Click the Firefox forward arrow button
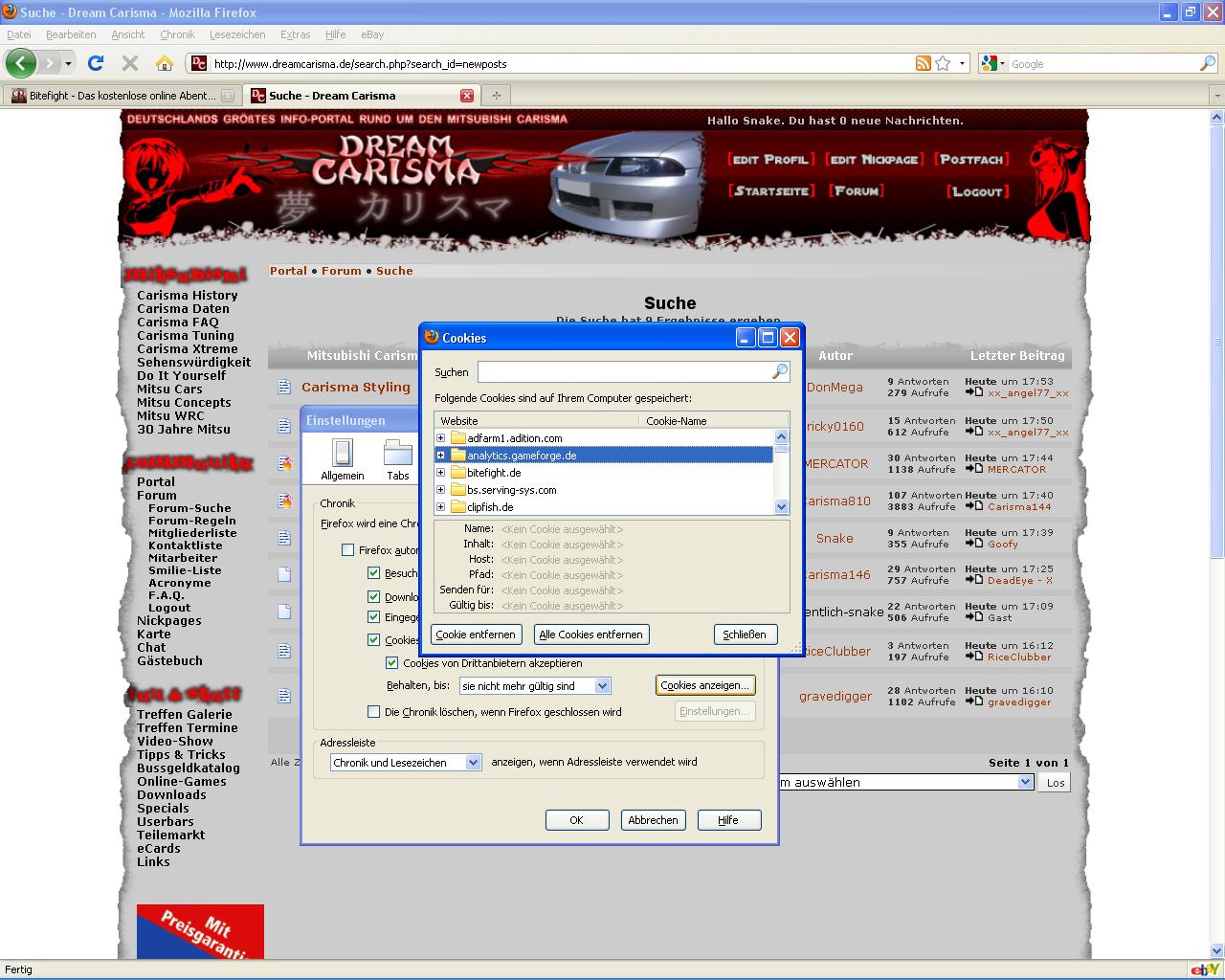 52,63
